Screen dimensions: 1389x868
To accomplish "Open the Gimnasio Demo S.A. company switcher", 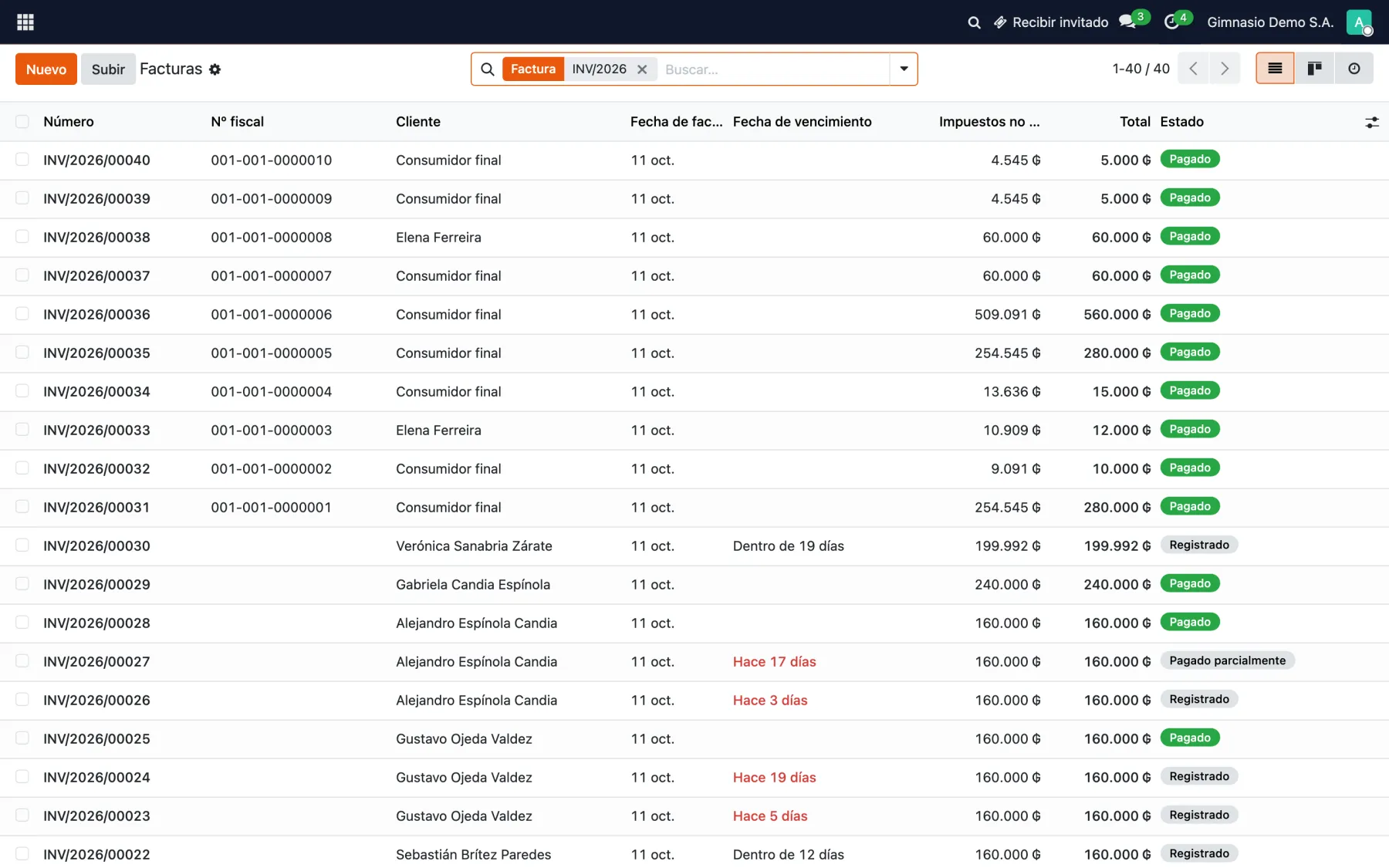I will 1270,22.
